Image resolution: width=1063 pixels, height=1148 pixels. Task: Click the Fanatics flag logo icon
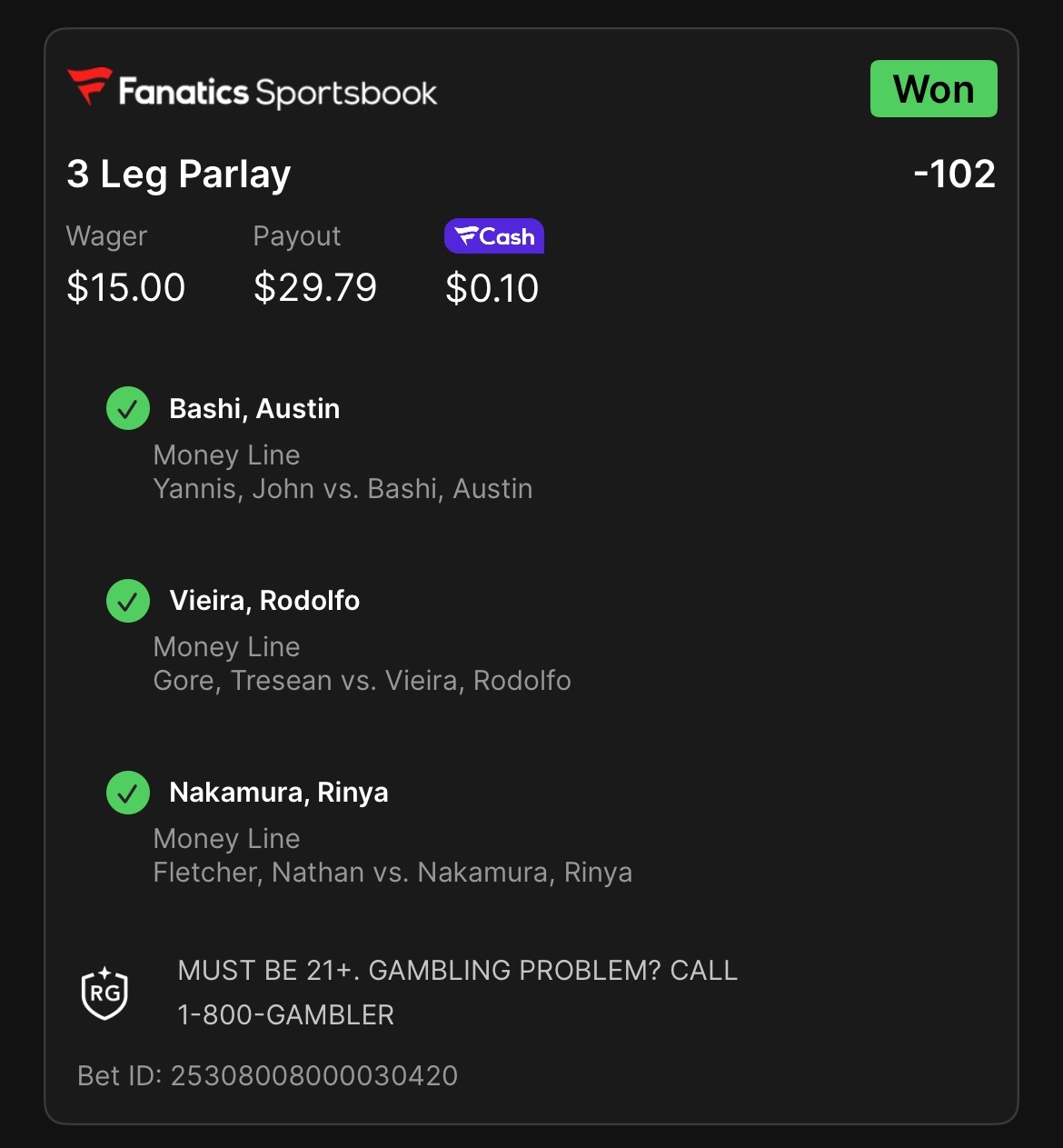(89, 86)
